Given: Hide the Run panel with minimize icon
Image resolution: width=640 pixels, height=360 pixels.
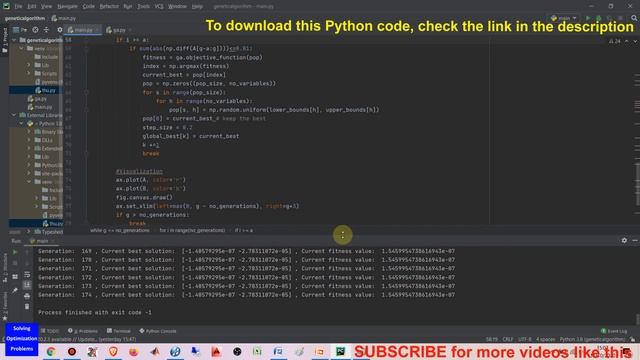Looking at the screenshot, I should pos(635,240).
